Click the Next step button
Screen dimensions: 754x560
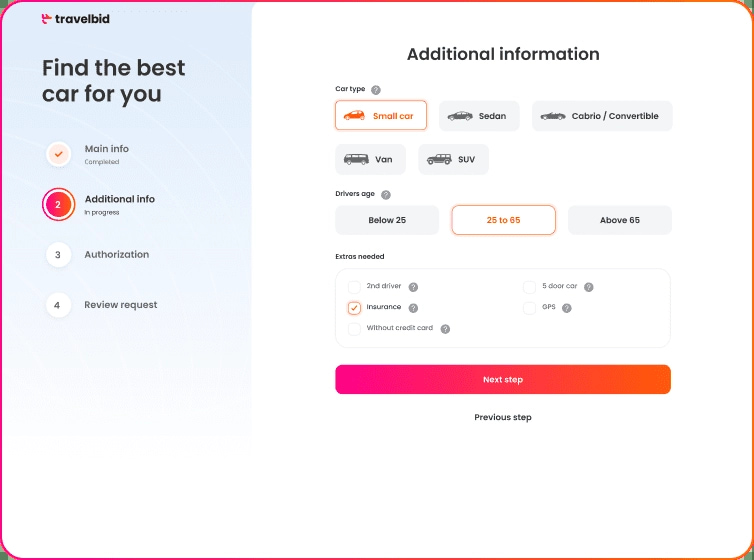click(x=503, y=379)
